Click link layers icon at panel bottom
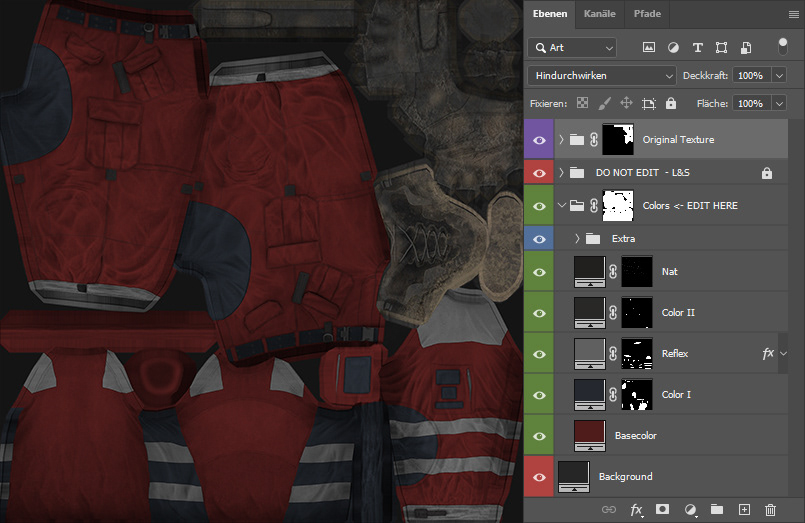The image size is (805, 523). [x=609, y=509]
